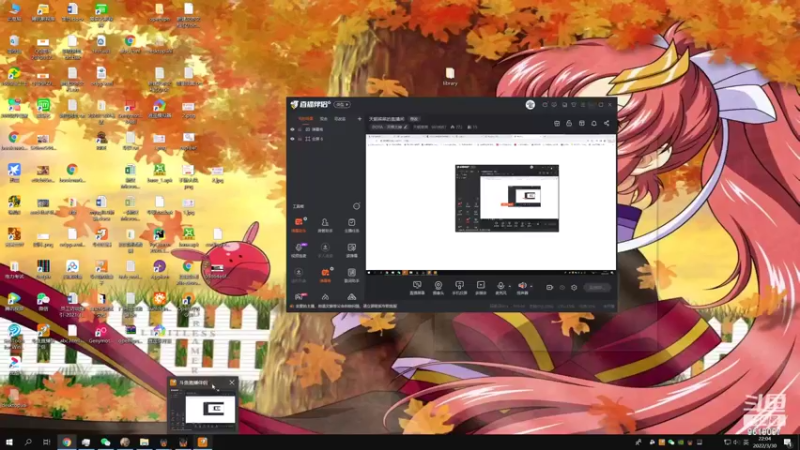Open WeChat from the taskbar
Viewport: 800px width, 450px height.
[106, 442]
